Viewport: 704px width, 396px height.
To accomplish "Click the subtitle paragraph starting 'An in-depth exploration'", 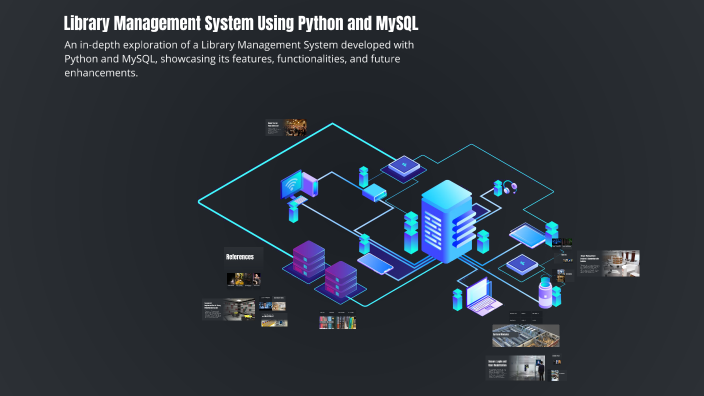I will [239, 59].
